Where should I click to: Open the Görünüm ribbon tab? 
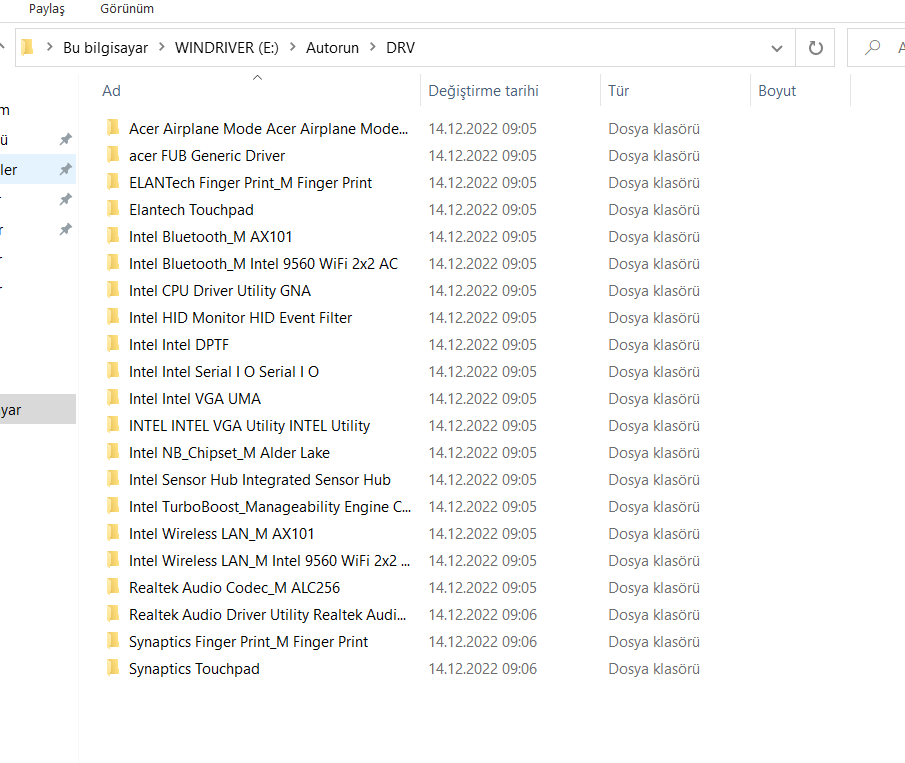pos(127,9)
